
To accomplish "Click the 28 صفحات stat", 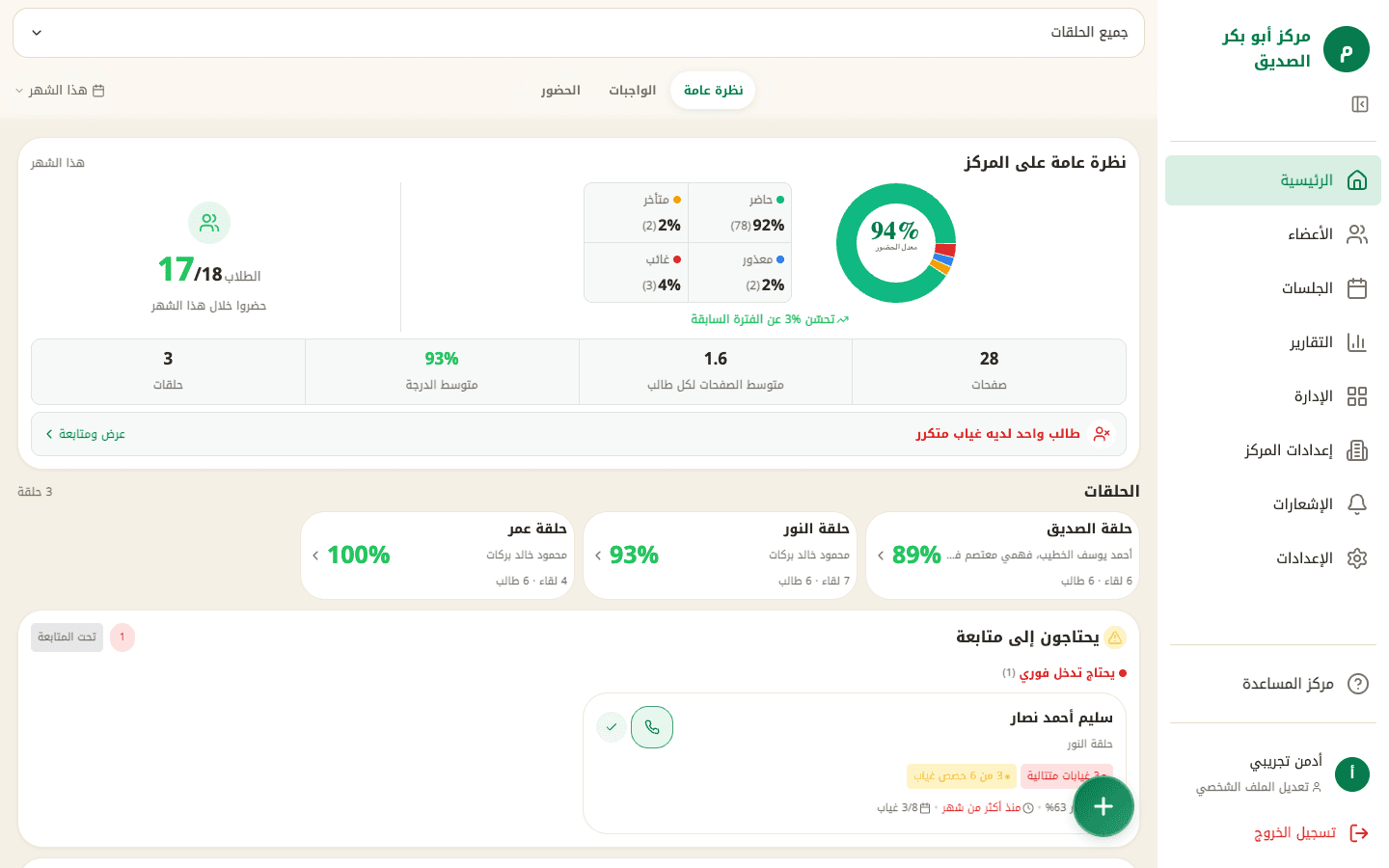I will point(989,371).
